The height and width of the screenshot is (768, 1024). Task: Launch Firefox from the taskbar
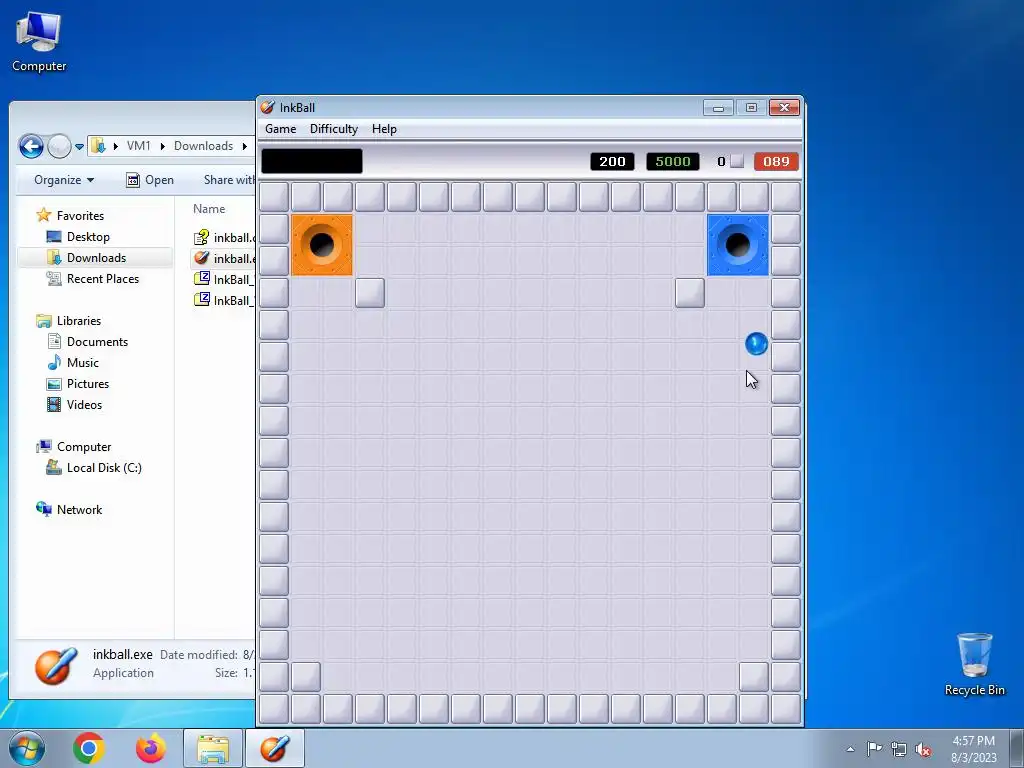[151, 748]
